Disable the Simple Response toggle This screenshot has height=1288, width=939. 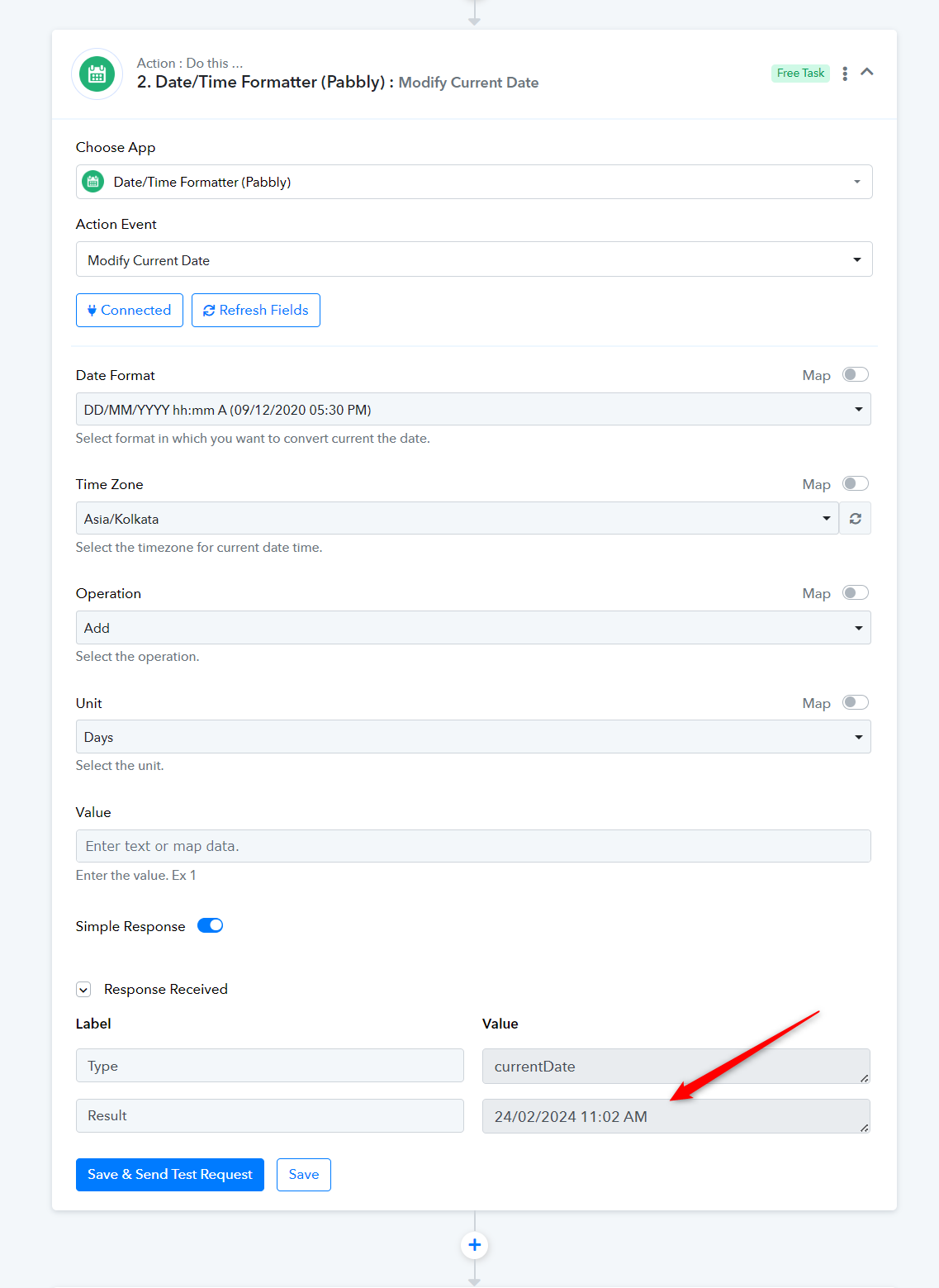pos(211,925)
